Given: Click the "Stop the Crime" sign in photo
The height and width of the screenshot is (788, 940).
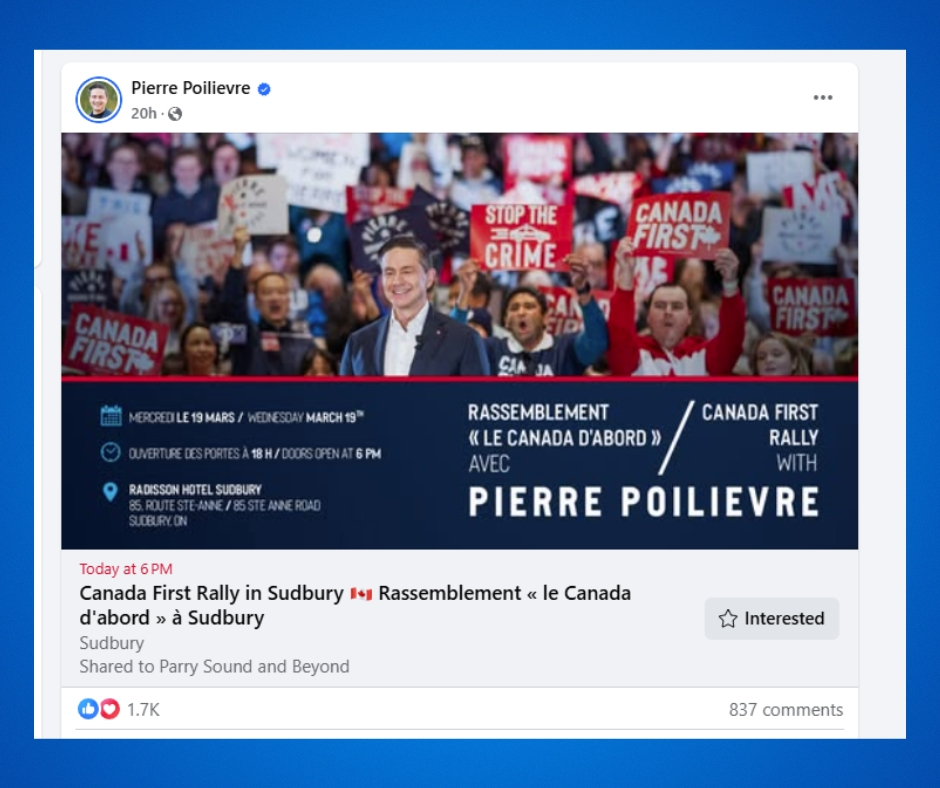Looking at the screenshot, I should pos(521,237).
